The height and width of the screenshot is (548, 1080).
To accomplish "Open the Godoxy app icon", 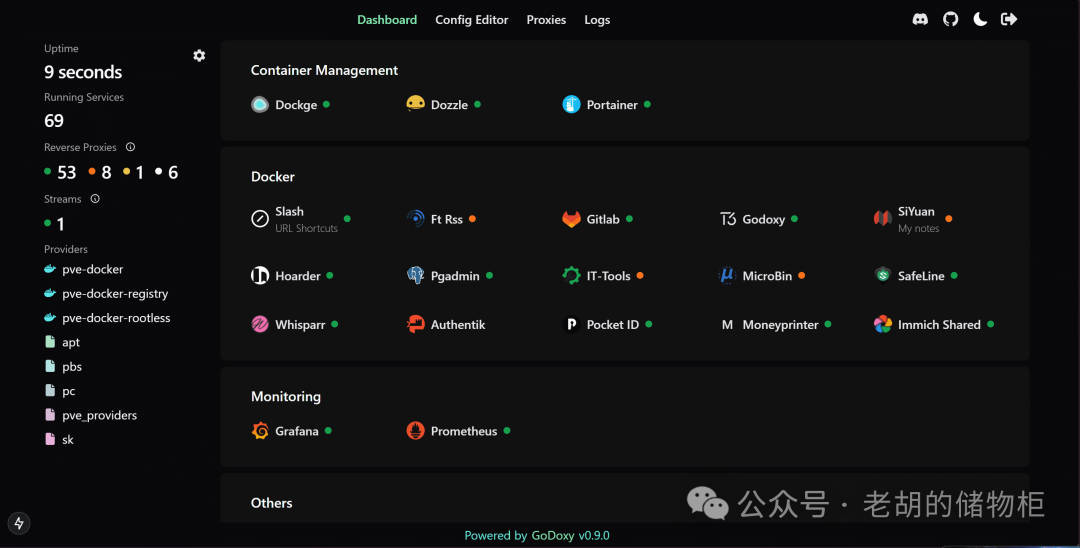I will click(x=727, y=219).
